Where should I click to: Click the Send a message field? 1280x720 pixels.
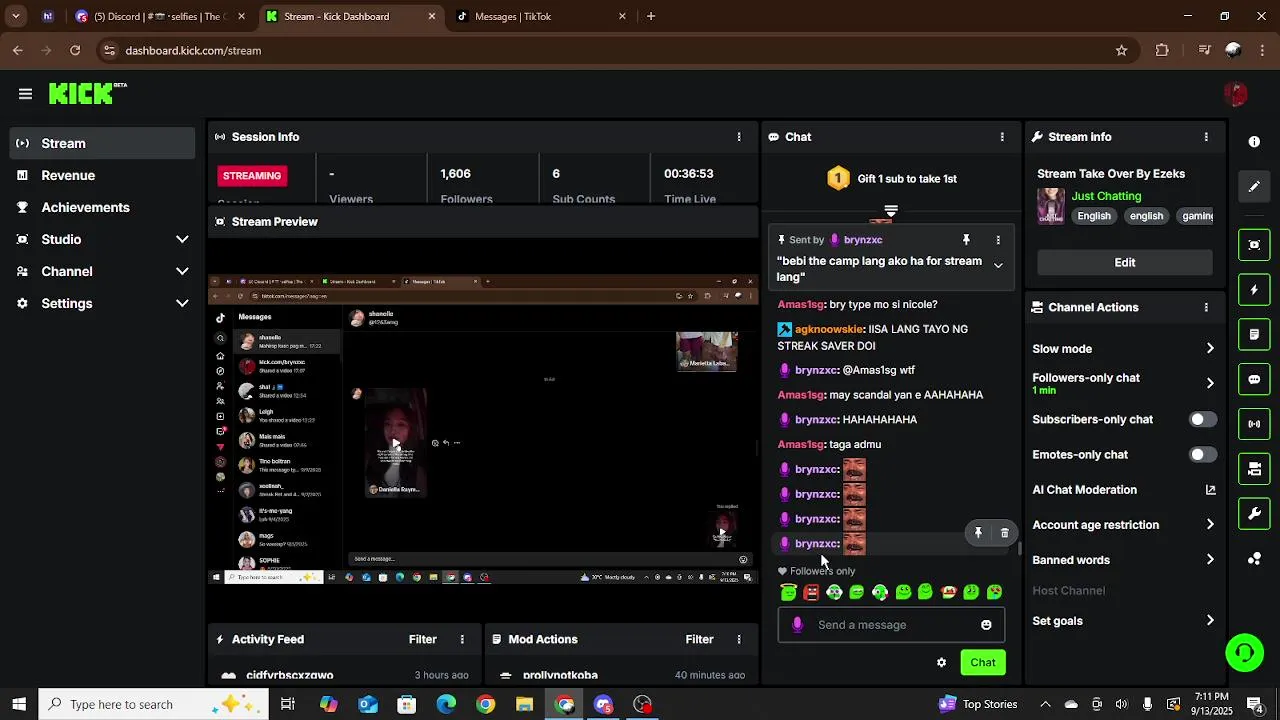coord(892,625)
